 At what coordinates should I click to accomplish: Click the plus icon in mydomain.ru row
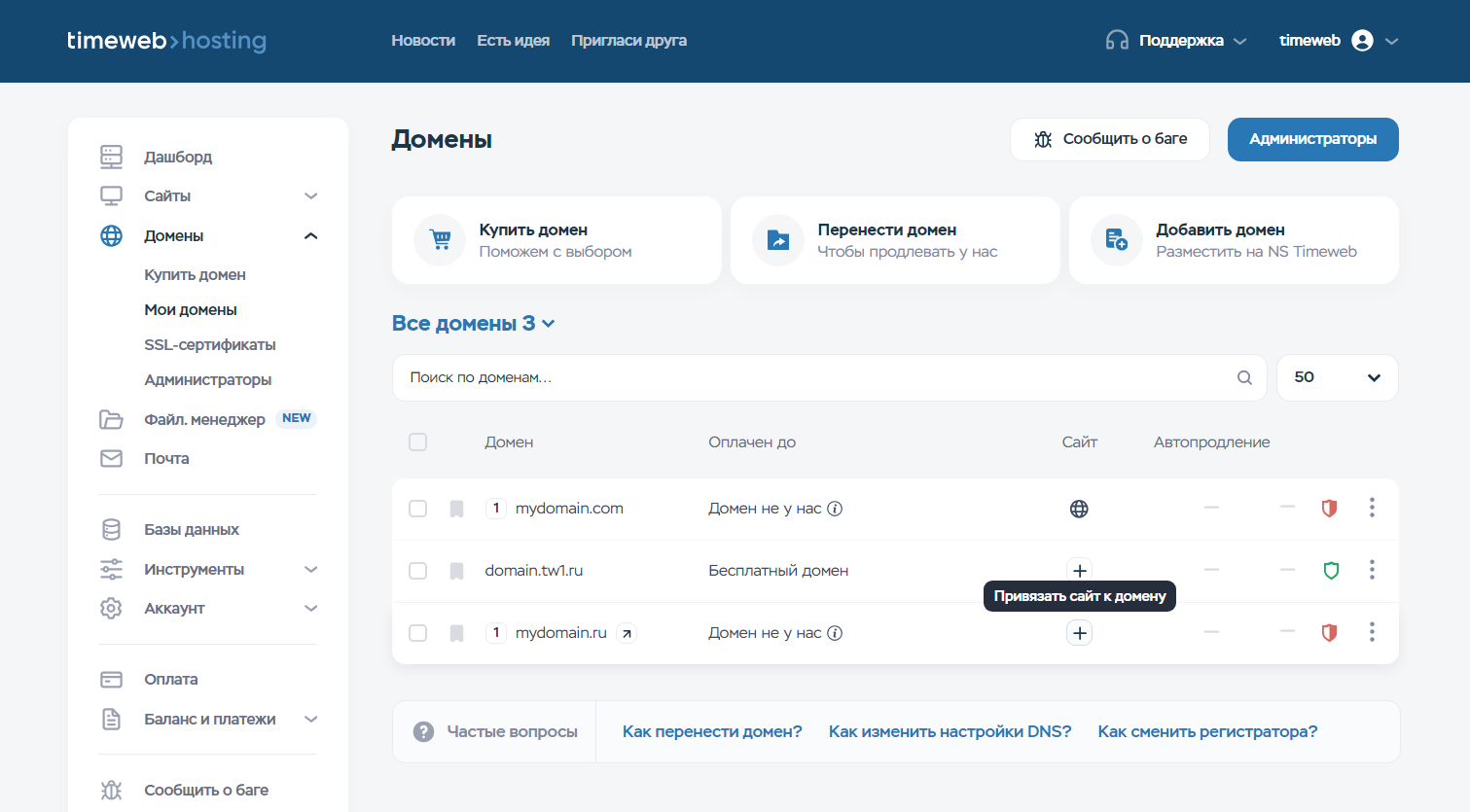pos(1079,633)
